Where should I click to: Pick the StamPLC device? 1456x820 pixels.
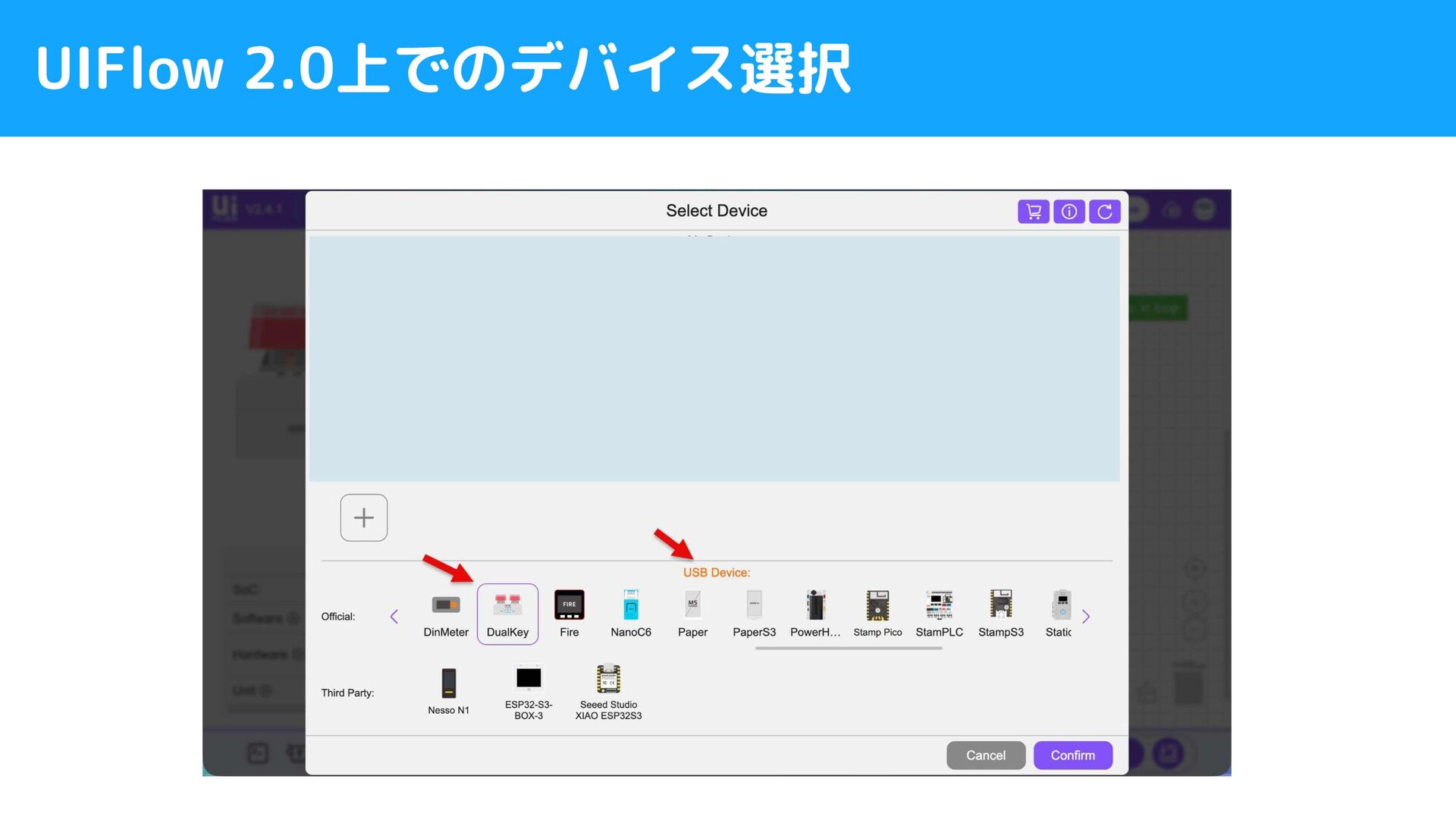click(x=939, y=614)
